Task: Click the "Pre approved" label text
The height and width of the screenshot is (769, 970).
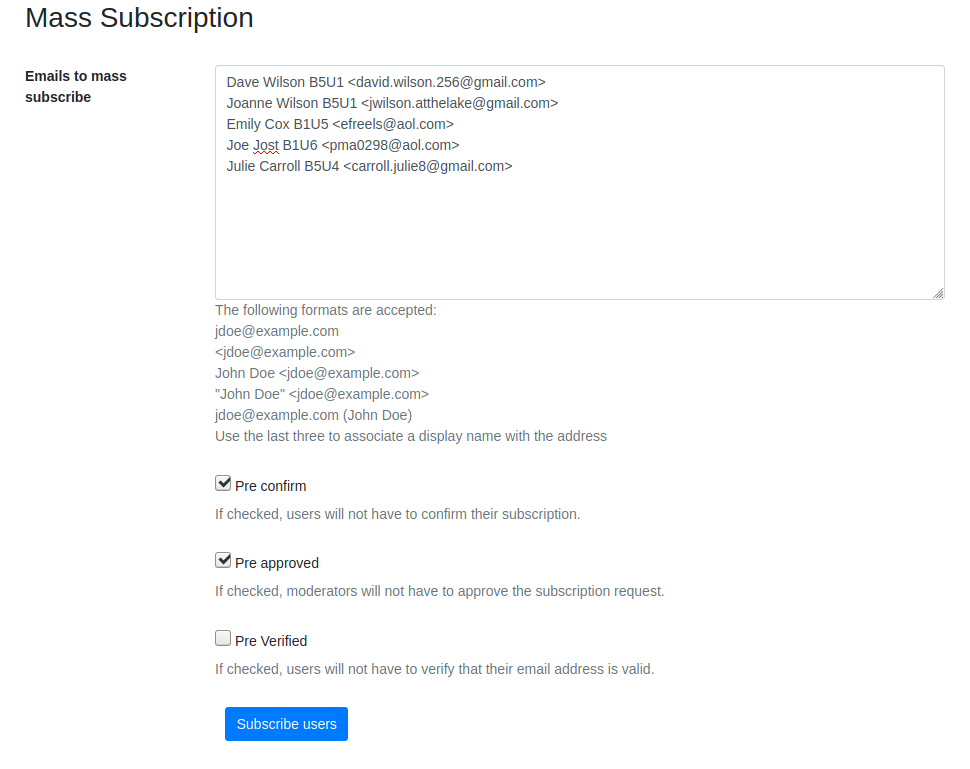Action: coord(276,563)
